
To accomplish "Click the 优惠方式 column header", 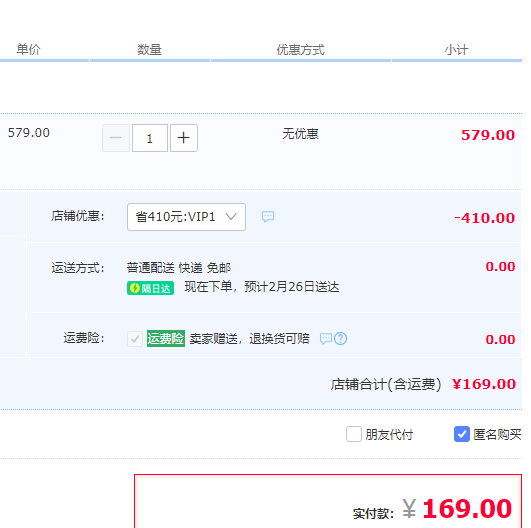I will pos(301,50).
